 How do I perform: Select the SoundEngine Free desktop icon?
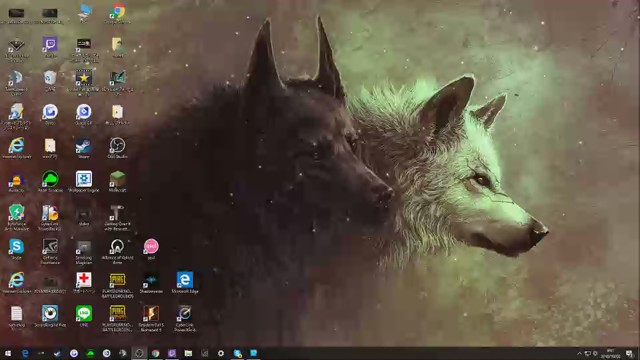(50, 316)
